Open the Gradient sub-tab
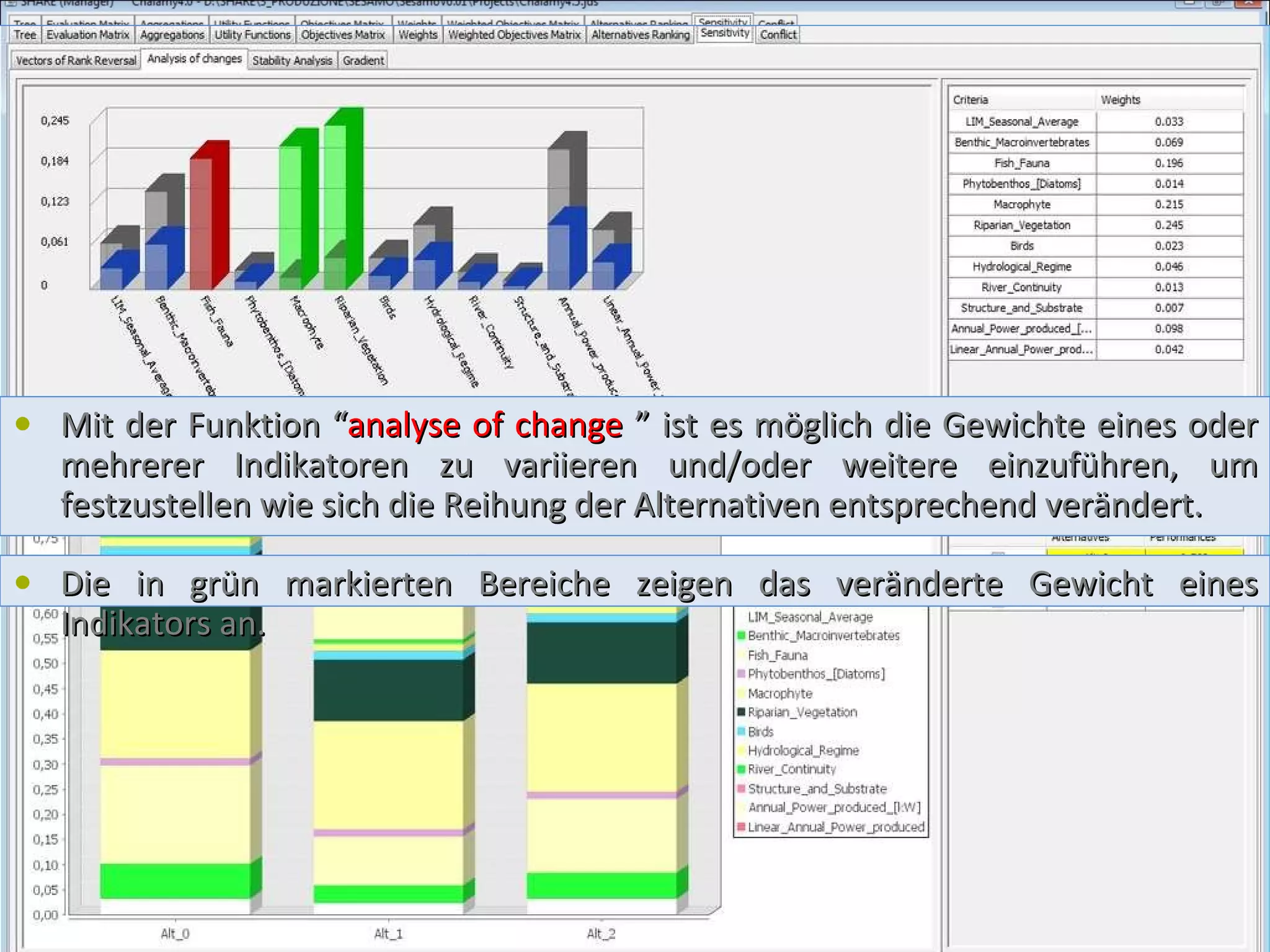Screen dimensions: 1270x952 pos(363,60)
